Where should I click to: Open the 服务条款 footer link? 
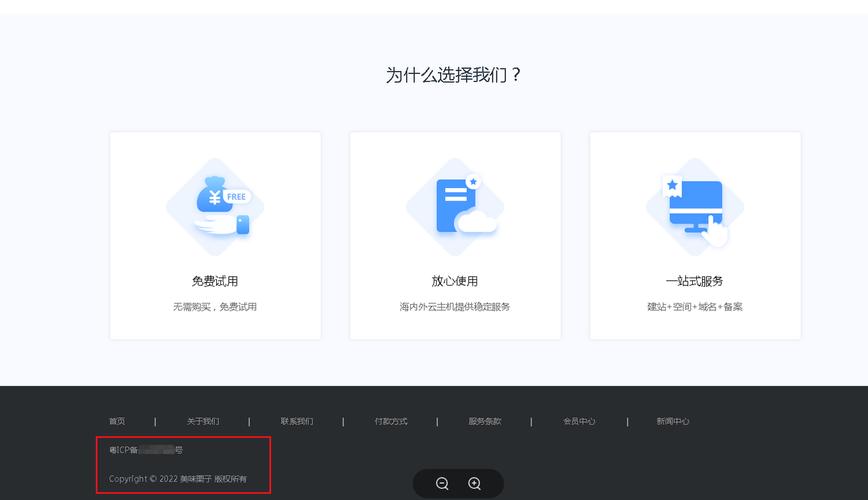[485, 421]
